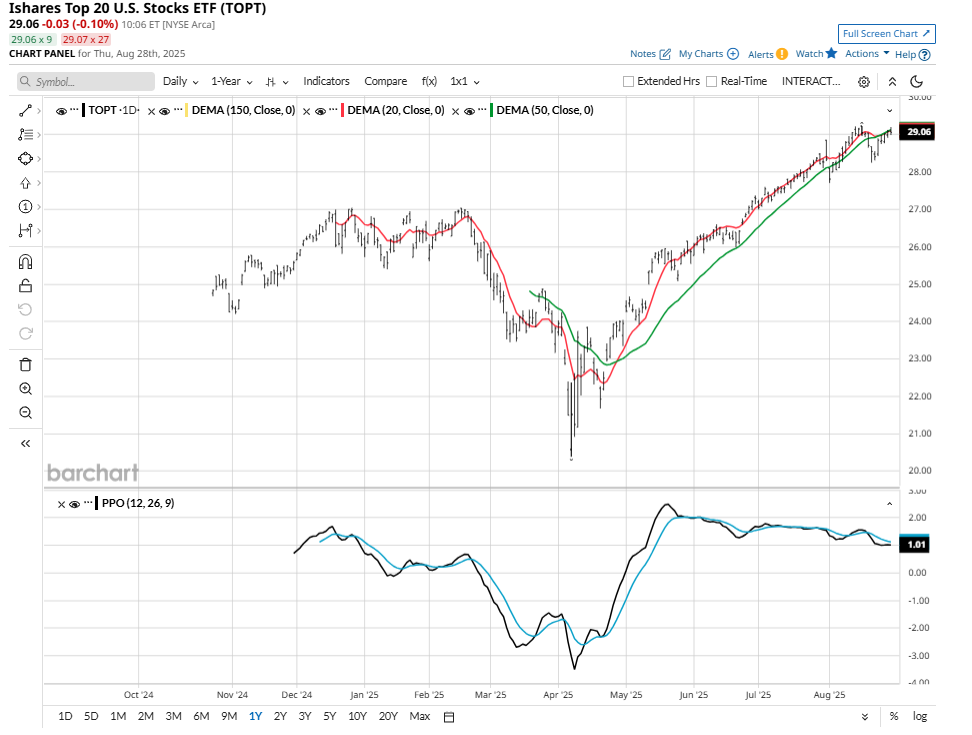972x735 pixels.
Task: Remove the DEMA (50, Close, 0) indicator
Action: tap(456, 112)
